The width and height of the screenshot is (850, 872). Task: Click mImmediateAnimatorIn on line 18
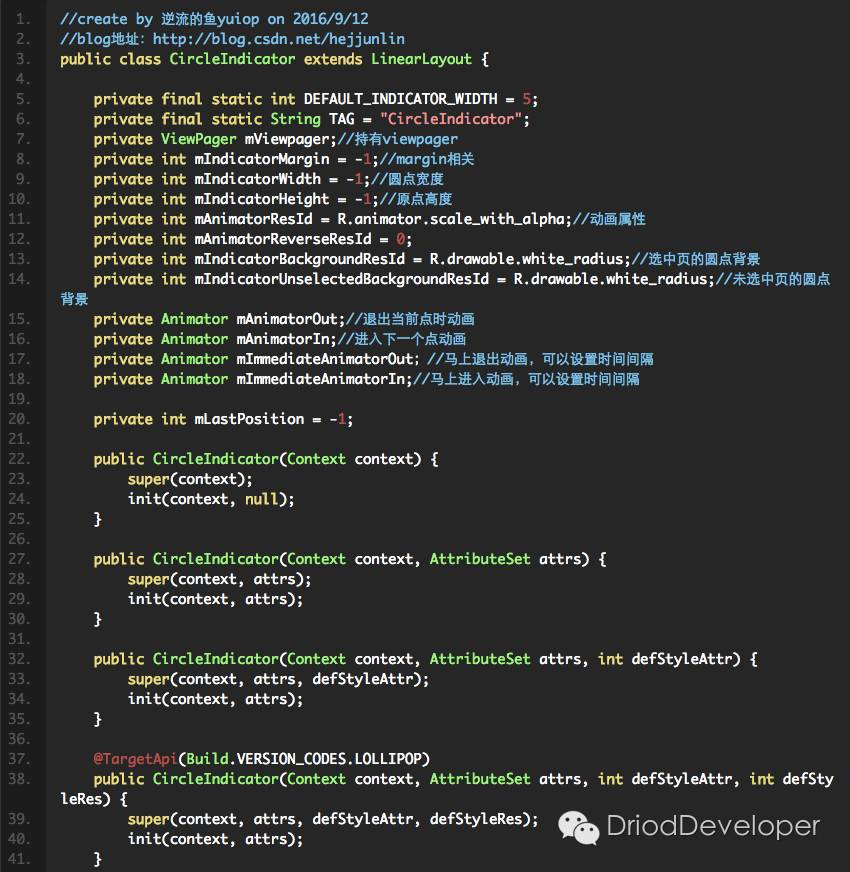[x=320, y=379]
